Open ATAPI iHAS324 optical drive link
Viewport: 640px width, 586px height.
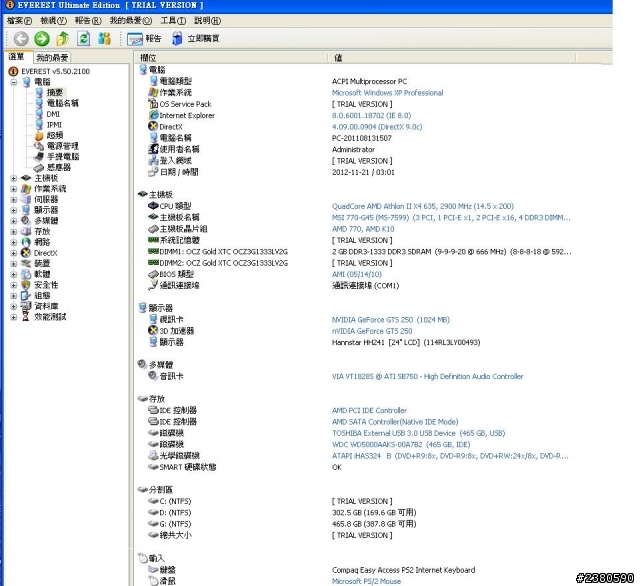[x=450, y=456]
